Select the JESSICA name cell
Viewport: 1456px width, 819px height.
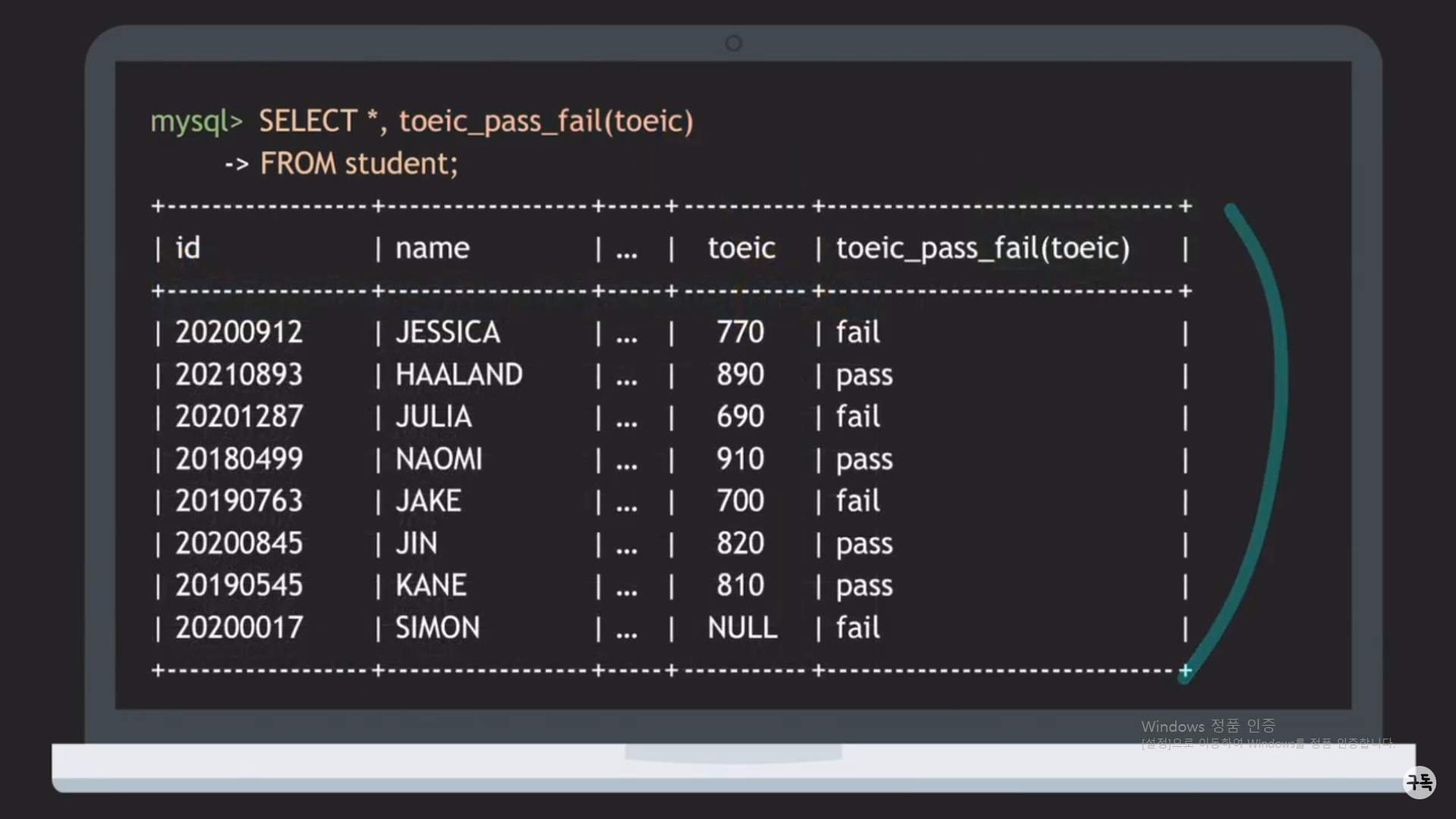(x=447, y=332)
